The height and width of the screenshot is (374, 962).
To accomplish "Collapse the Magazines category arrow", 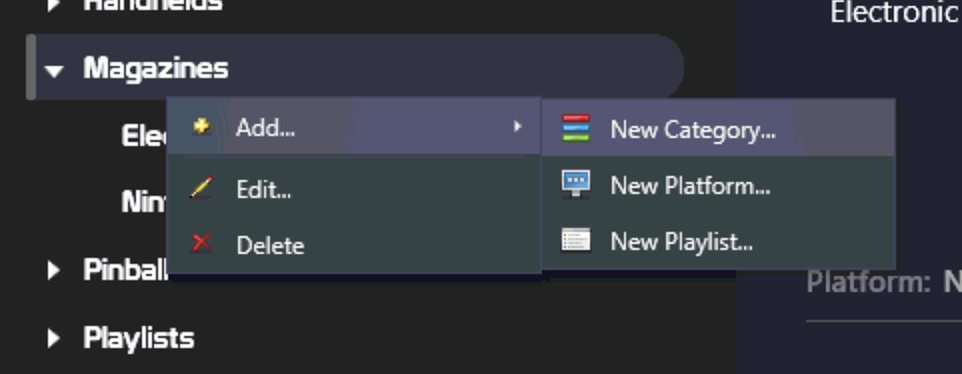I will pyautogui.click(x=54, y=71).
